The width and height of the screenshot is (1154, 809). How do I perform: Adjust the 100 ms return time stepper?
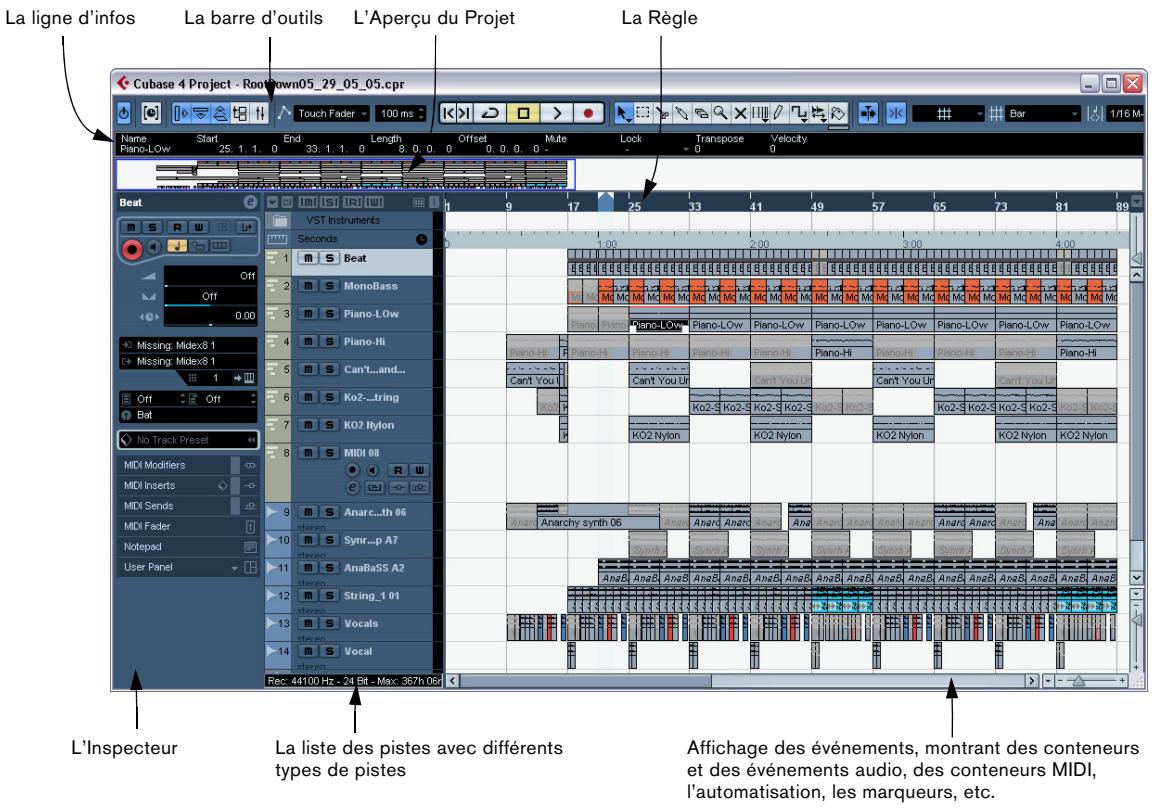click(x=422, y=113)
